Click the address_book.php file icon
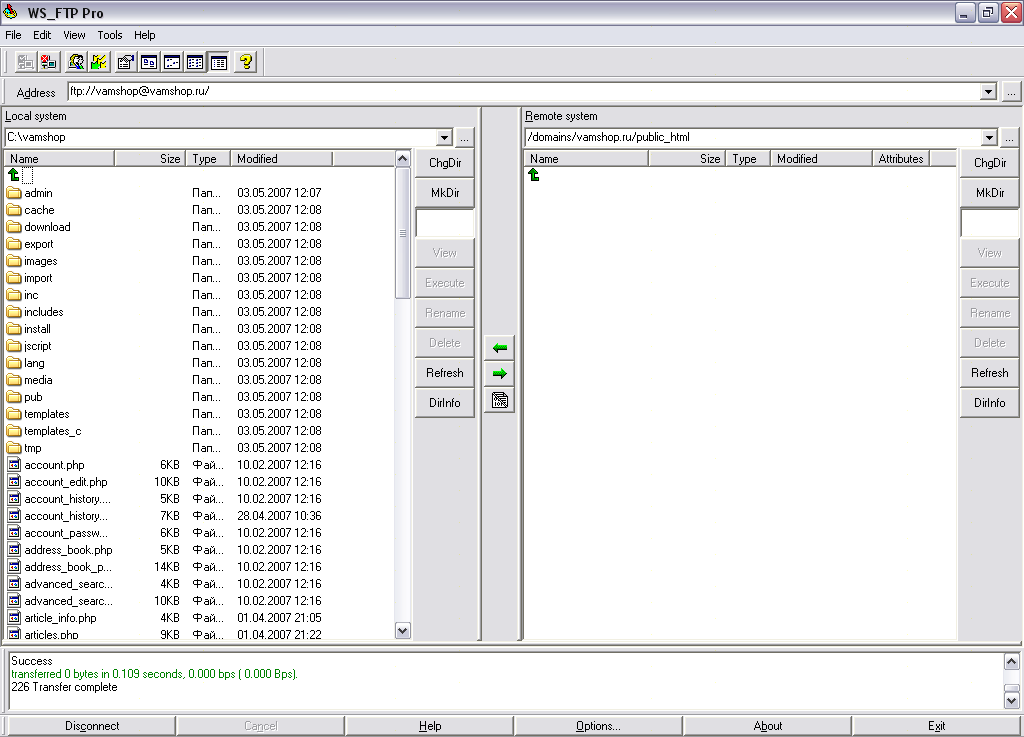 (x=14, y=550)
